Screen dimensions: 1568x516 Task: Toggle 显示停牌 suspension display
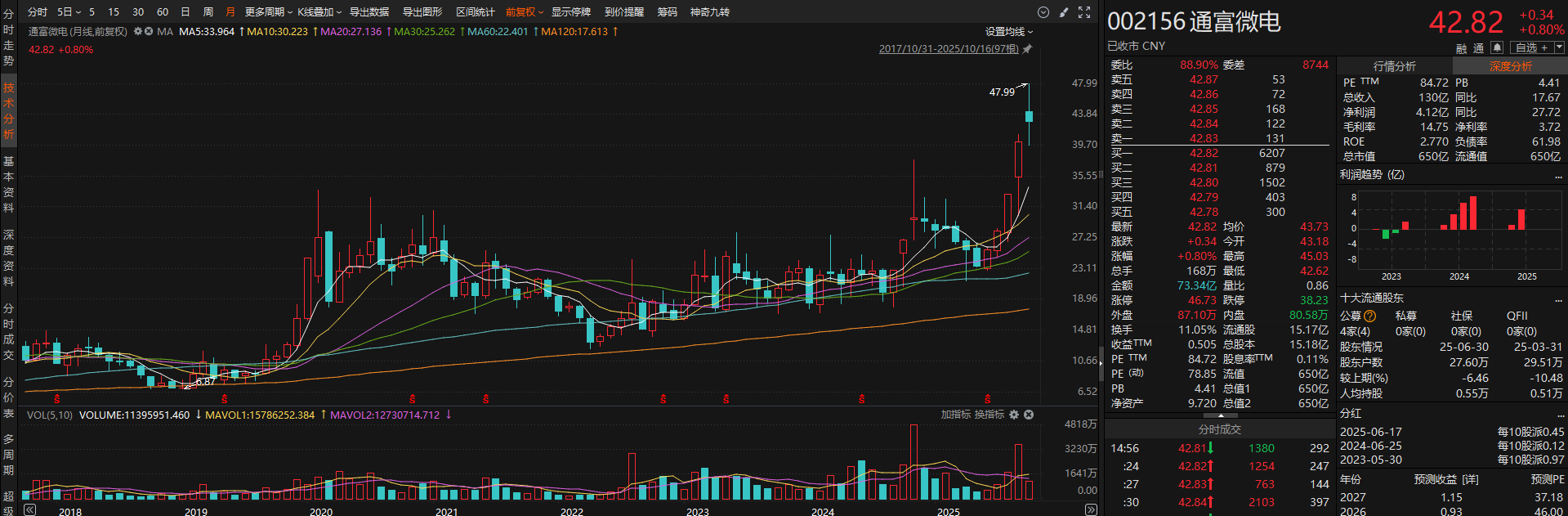(570, 12)
